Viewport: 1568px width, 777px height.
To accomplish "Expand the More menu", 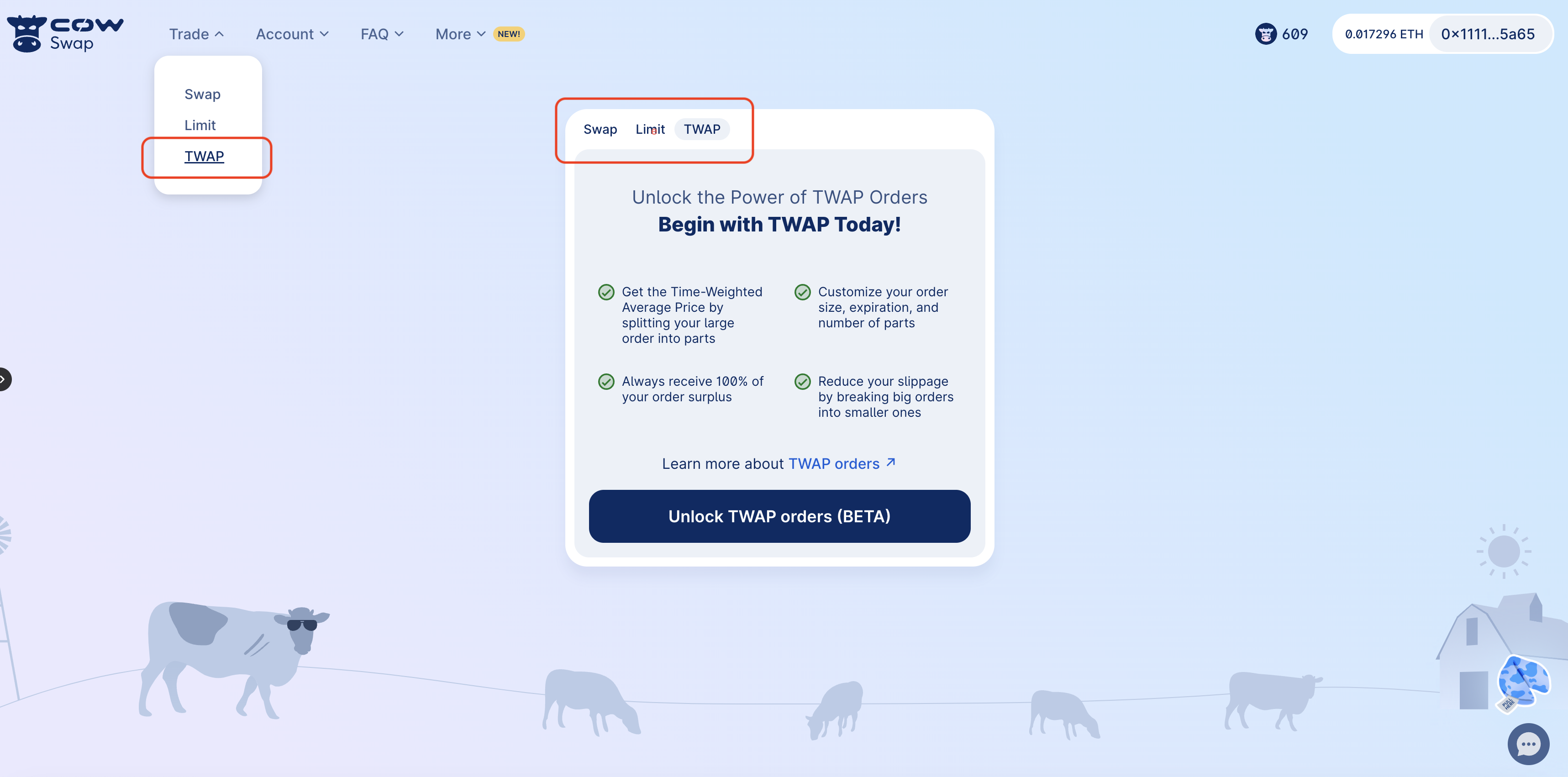I will click(460, 34).
